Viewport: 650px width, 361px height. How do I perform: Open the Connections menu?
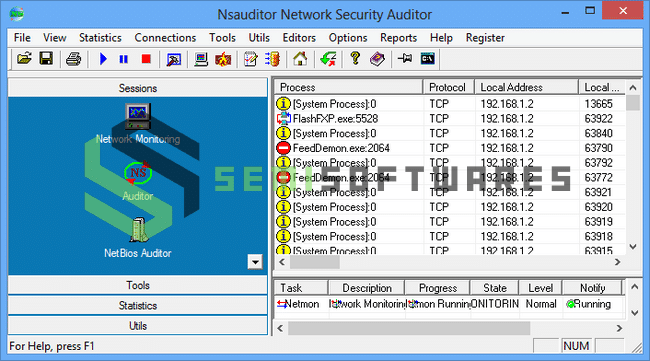click(x=165, y=38)
